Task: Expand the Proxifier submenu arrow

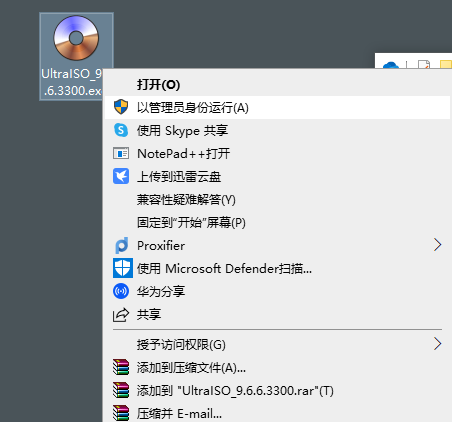Action: click(x=438, y=245)
